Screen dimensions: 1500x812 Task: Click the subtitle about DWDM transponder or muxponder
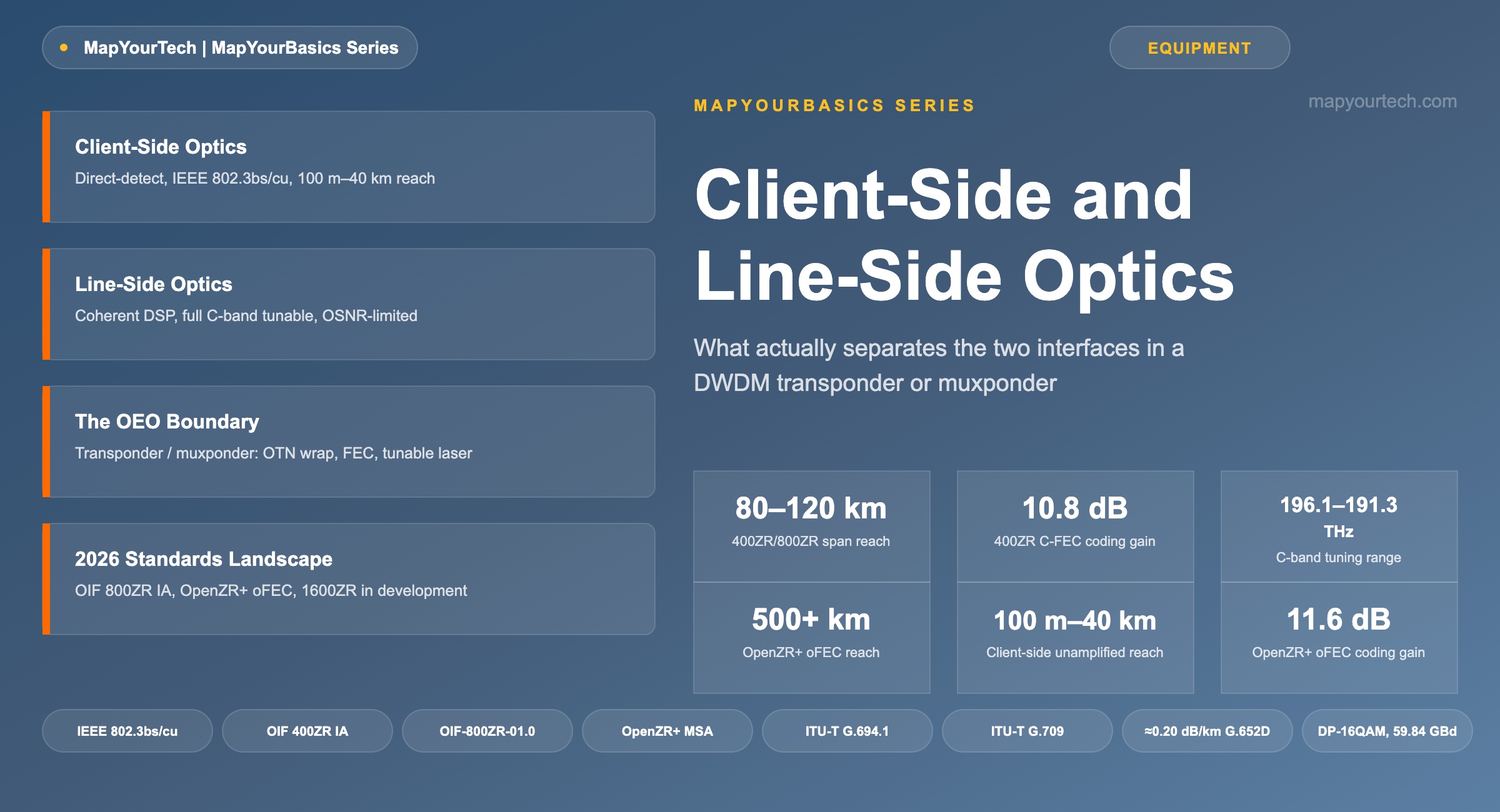[939, 365]
